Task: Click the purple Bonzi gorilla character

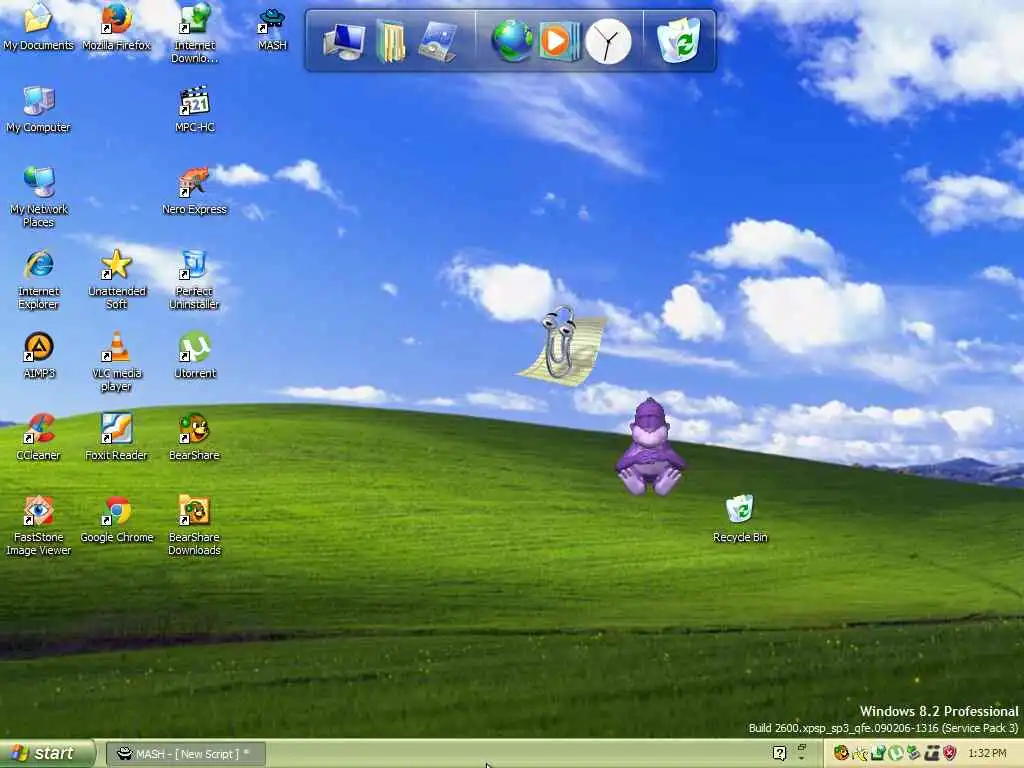Action: (650, 447)
